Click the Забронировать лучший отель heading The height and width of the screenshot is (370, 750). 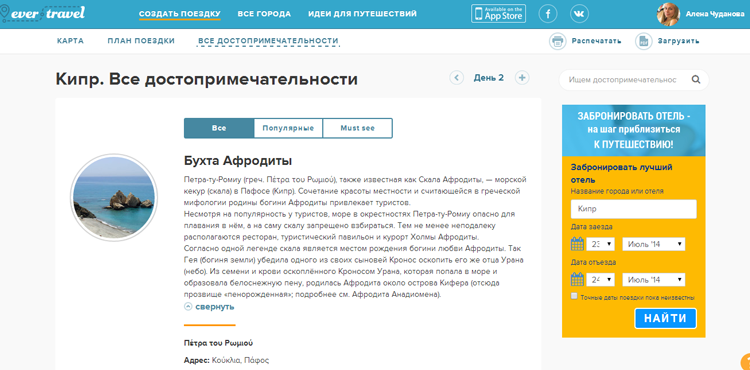(x=622, y=174)
